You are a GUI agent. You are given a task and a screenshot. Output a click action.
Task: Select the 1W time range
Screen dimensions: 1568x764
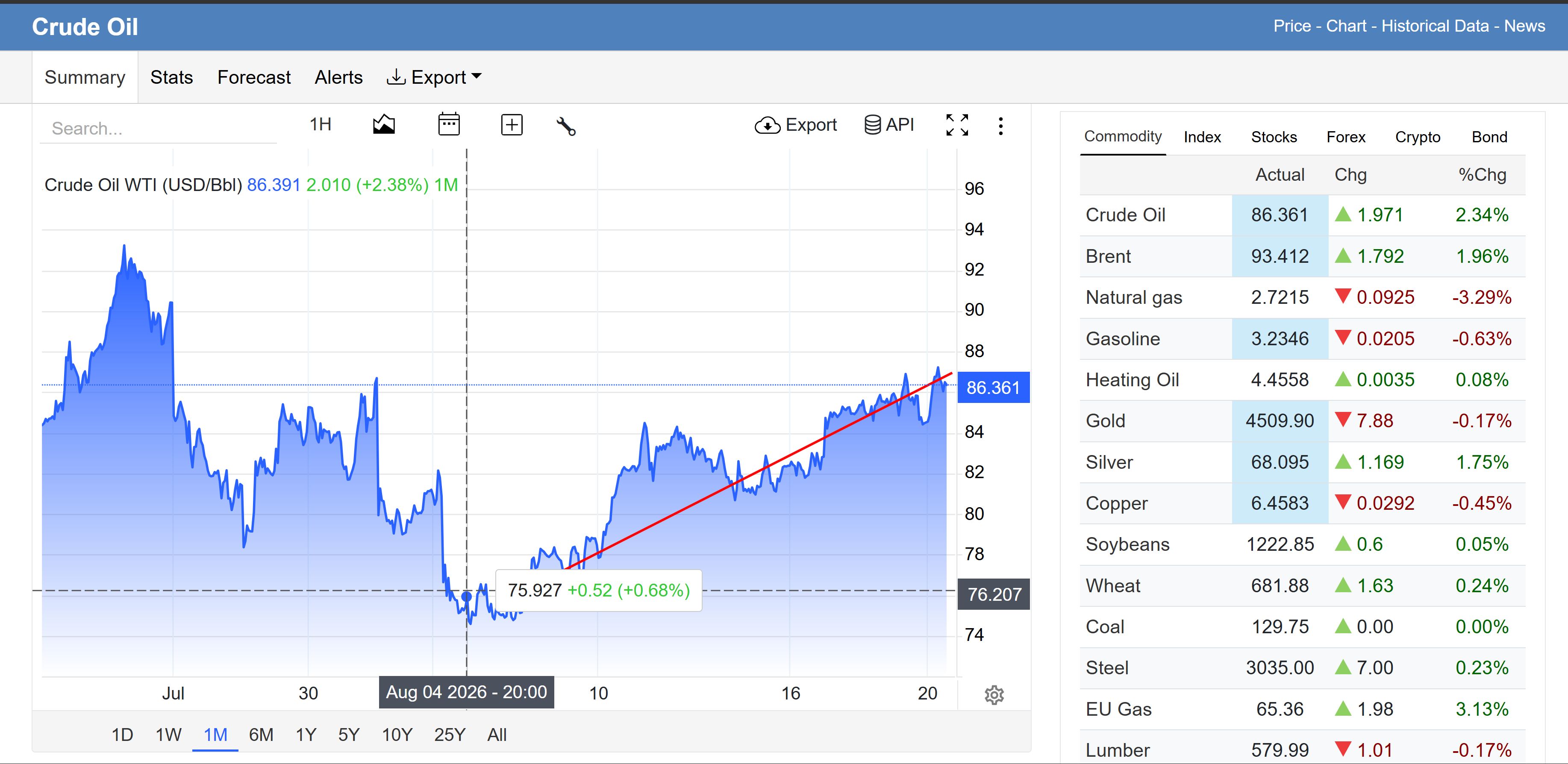point(168,735)
